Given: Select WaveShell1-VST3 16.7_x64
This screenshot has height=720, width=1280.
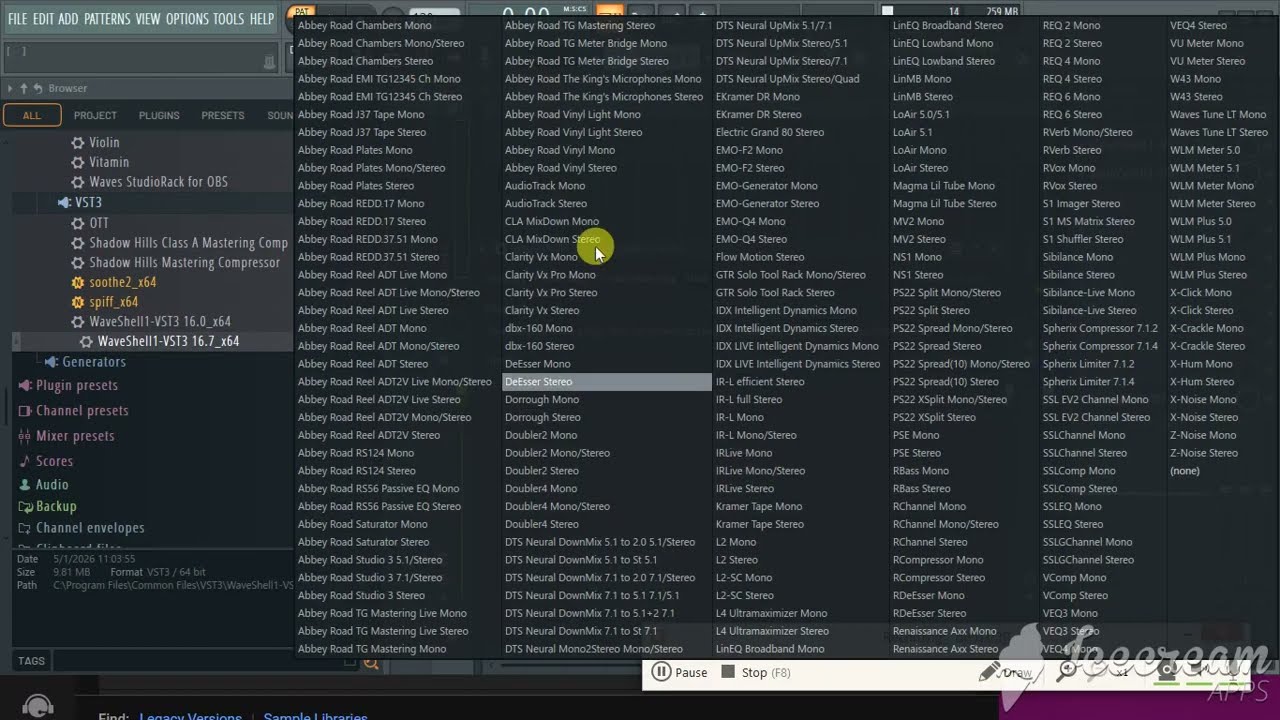Looking at the screenshot, I should coord(168,341).
